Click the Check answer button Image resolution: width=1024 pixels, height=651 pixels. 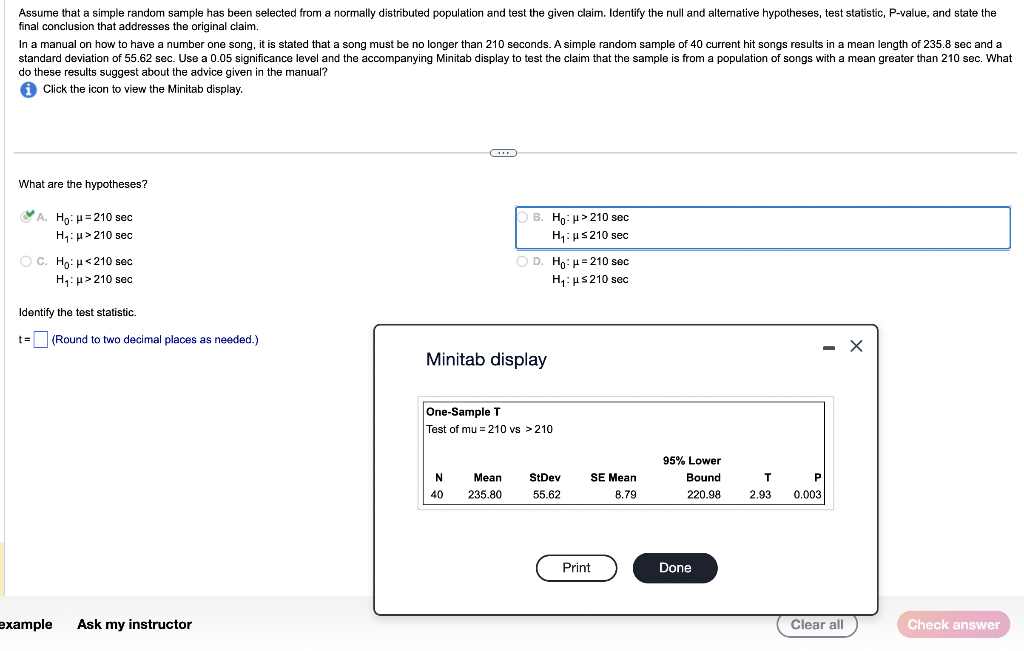pyautogui.click(x=953, y=625)
